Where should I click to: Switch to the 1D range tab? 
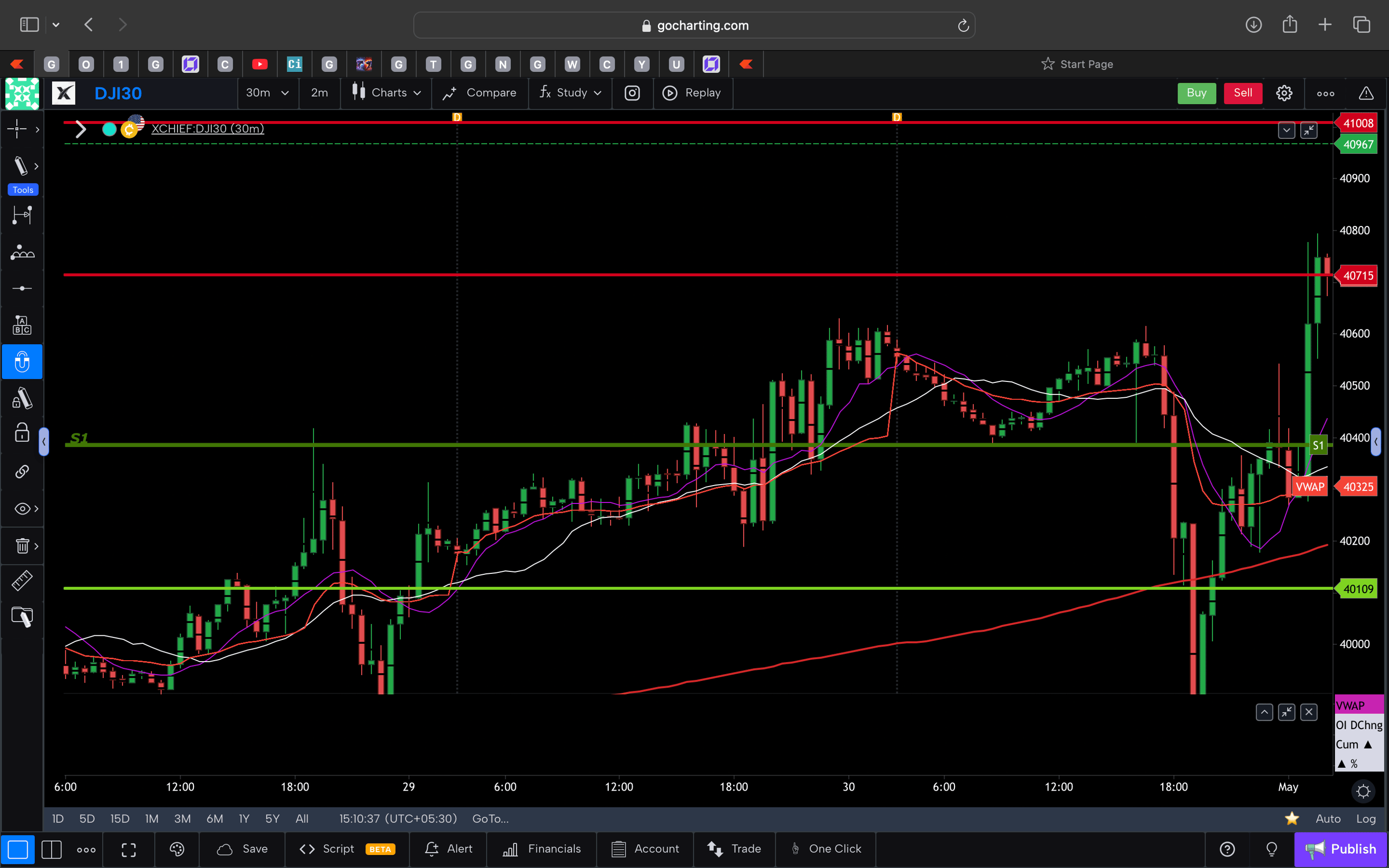[x=57, y=818]
